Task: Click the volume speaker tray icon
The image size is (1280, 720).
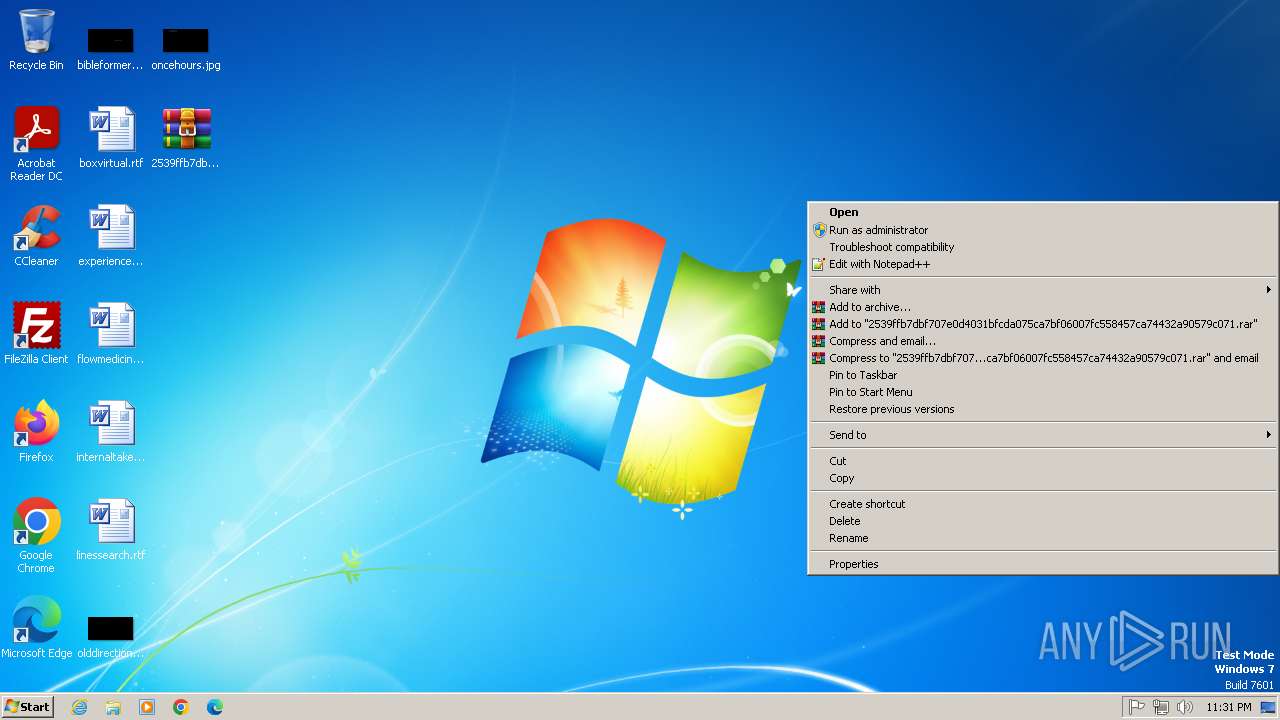Action: pos(1185,707)
